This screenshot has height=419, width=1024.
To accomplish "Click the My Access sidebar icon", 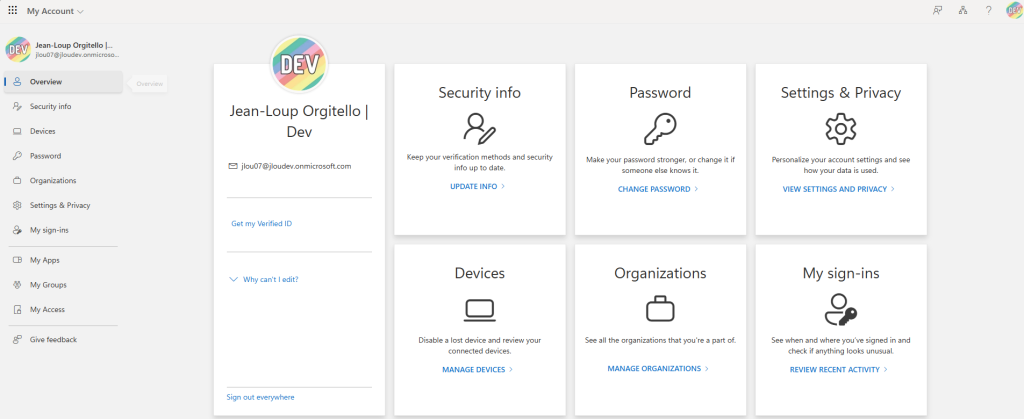I will [18, 310].
